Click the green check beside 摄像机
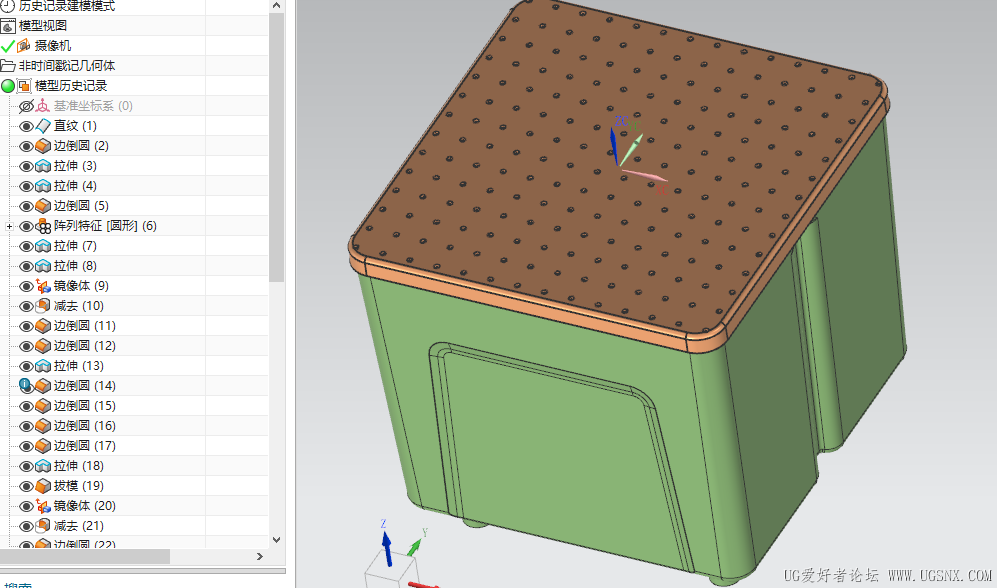Viewport: 997px width, 588px height. pyautogui.click(x=8, y=46)
